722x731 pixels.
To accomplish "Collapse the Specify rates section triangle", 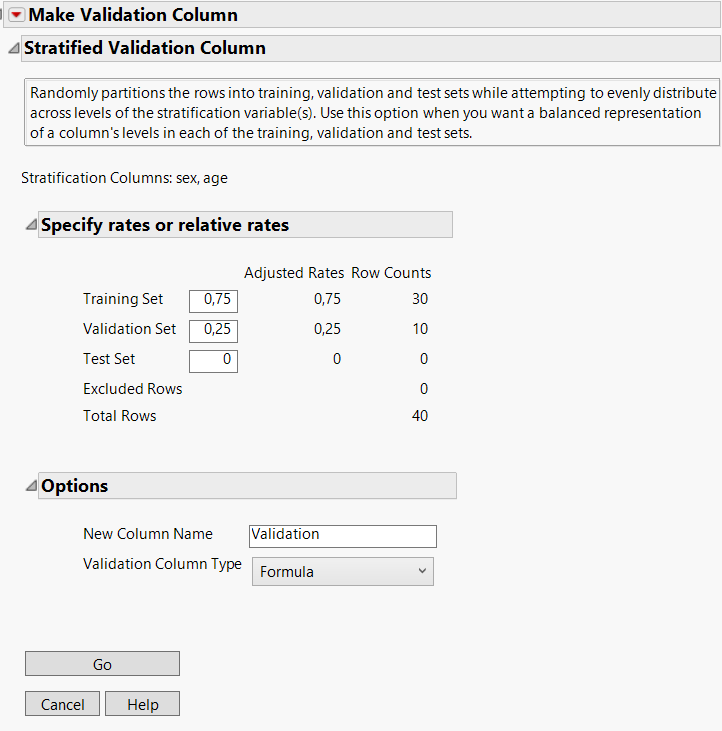I will [30, 225].
